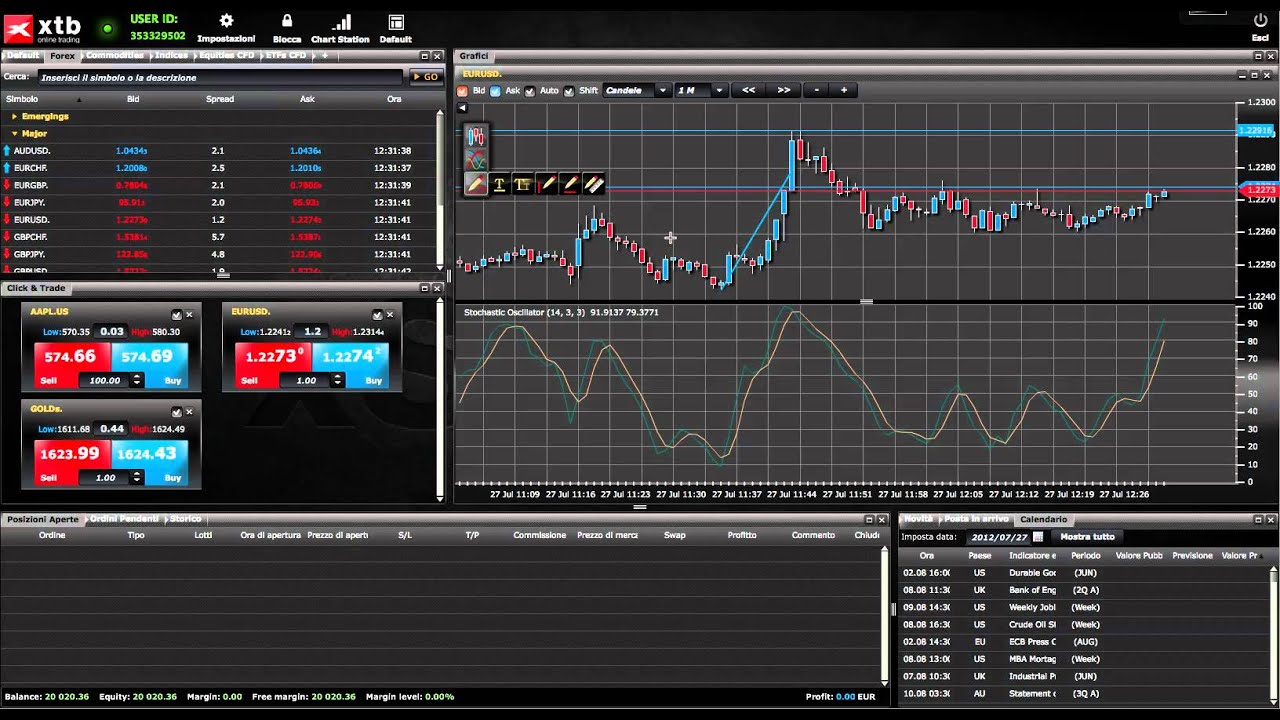Click the EURGBP down arrow icon
This screenshot has width=1280, height=720.
(x=7, y=185)
